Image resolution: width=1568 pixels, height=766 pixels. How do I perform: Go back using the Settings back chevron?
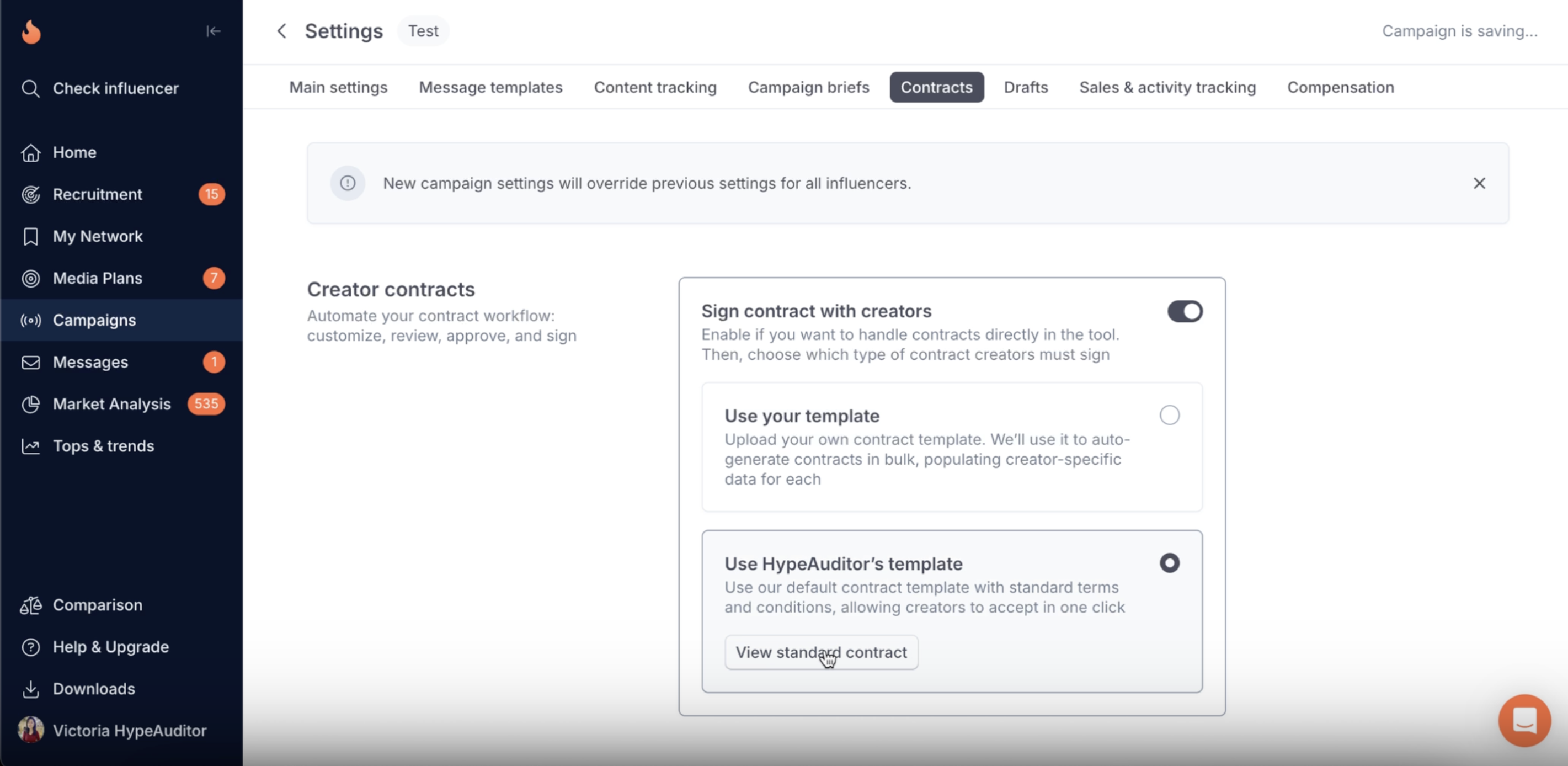[x=281, y=31]
